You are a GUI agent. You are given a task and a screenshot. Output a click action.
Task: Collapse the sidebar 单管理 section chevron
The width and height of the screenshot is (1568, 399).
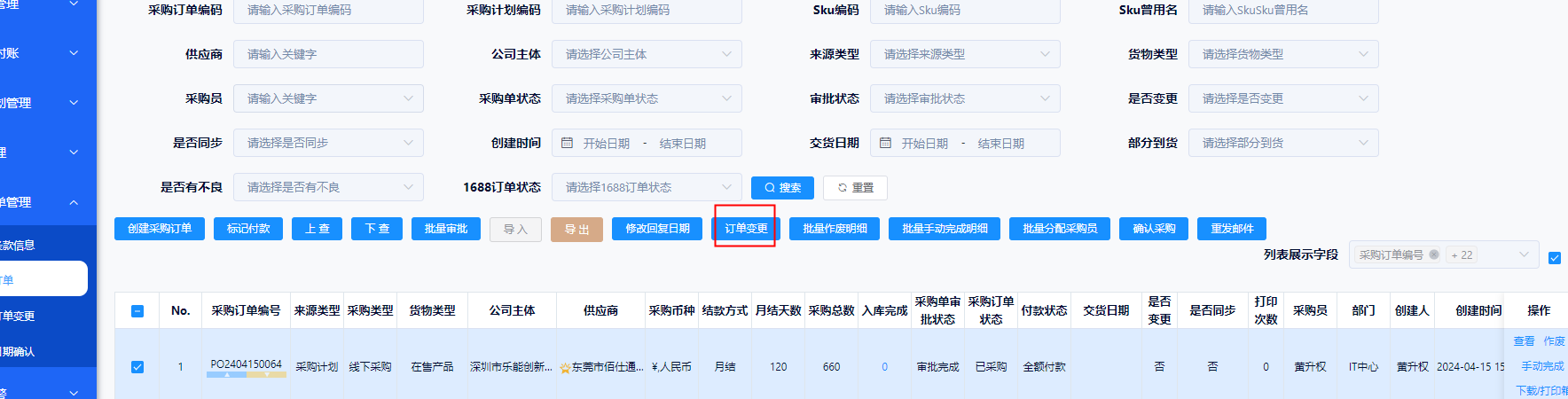click(74, 202)
